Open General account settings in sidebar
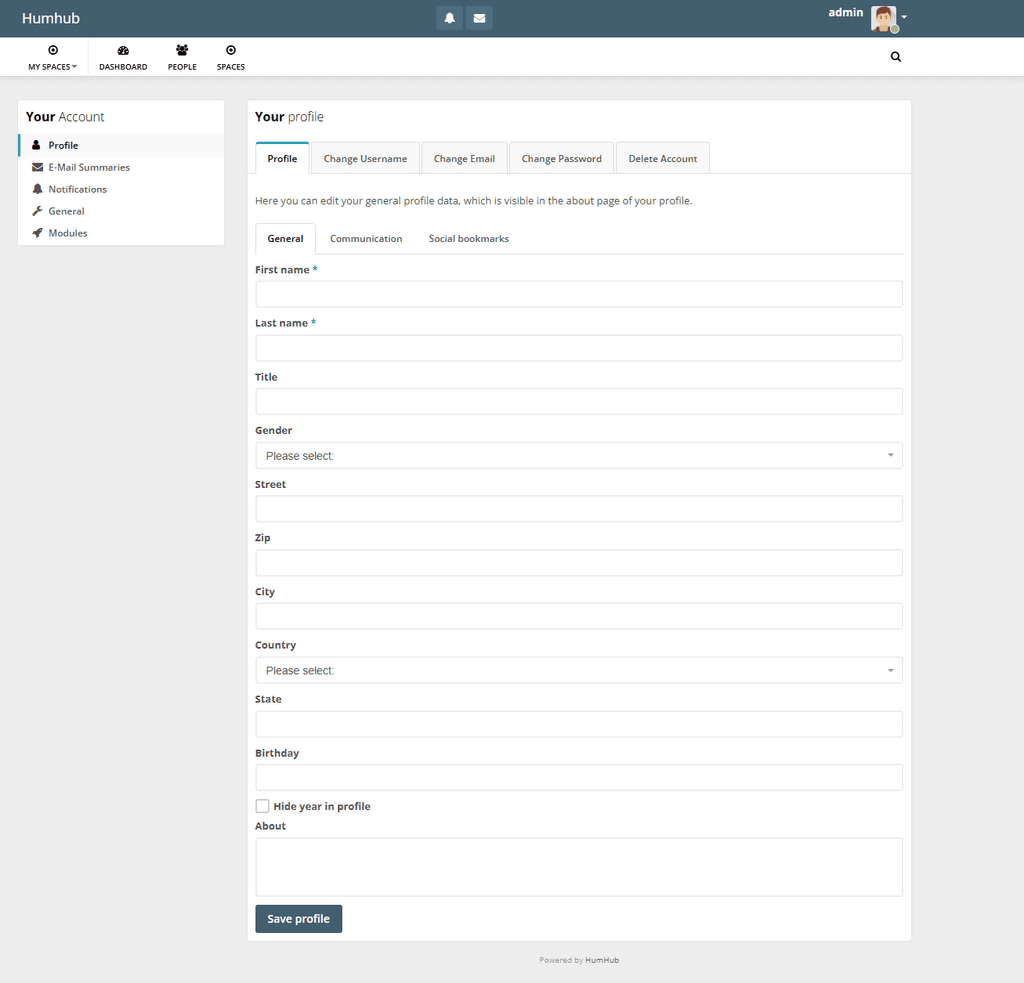This screenshot has width=1024, height=983. click(66, 211)
